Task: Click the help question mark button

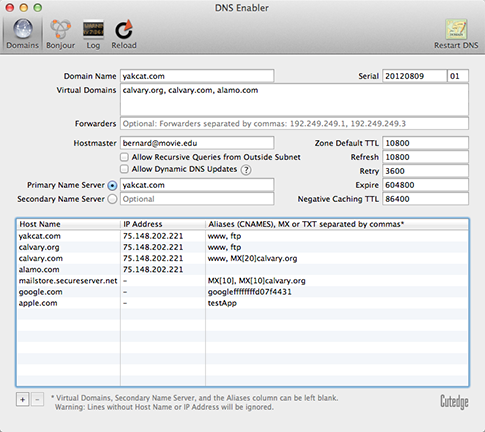Action: pyautogui.click(x=246, y=170)
